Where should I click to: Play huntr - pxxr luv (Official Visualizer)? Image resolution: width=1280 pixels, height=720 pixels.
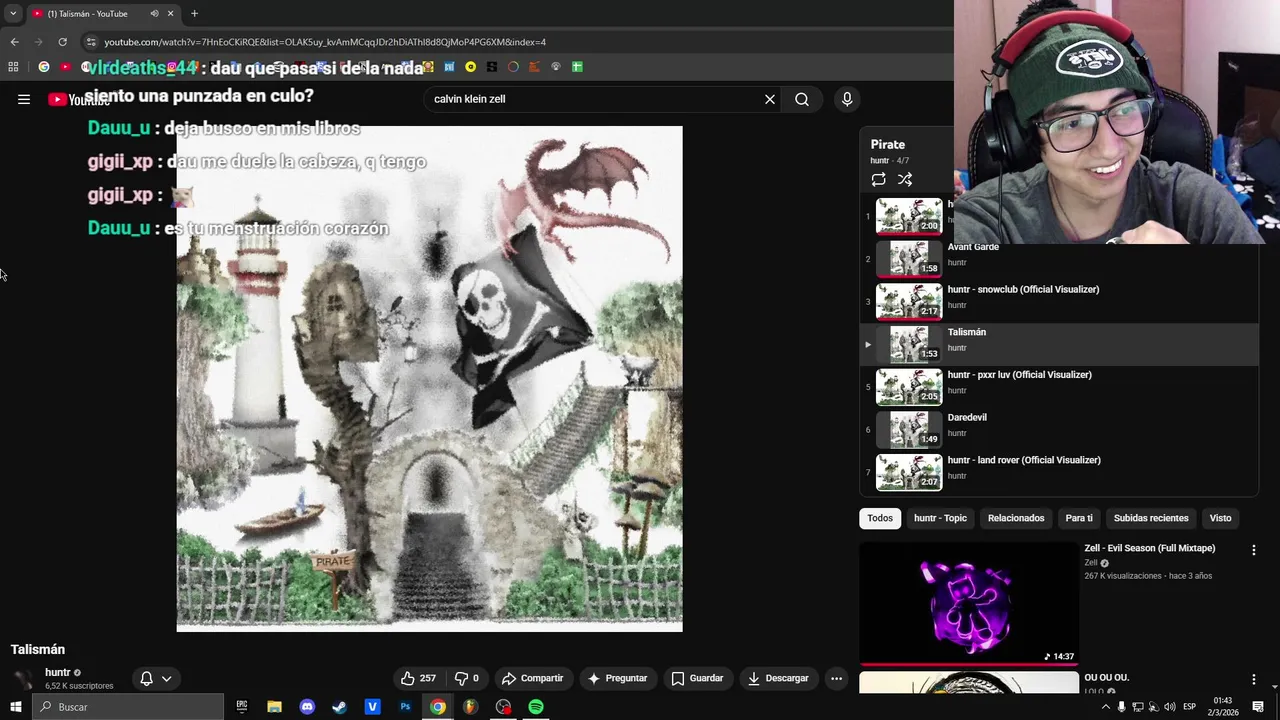[x=1059, y=386]
